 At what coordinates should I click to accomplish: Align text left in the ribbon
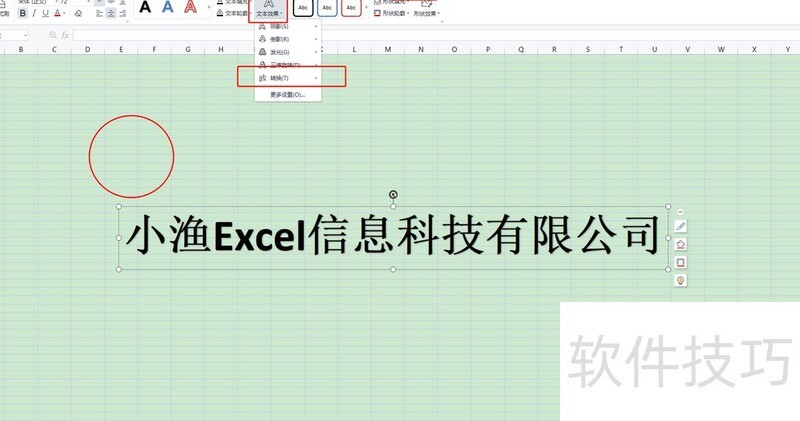tap(99, 14)
